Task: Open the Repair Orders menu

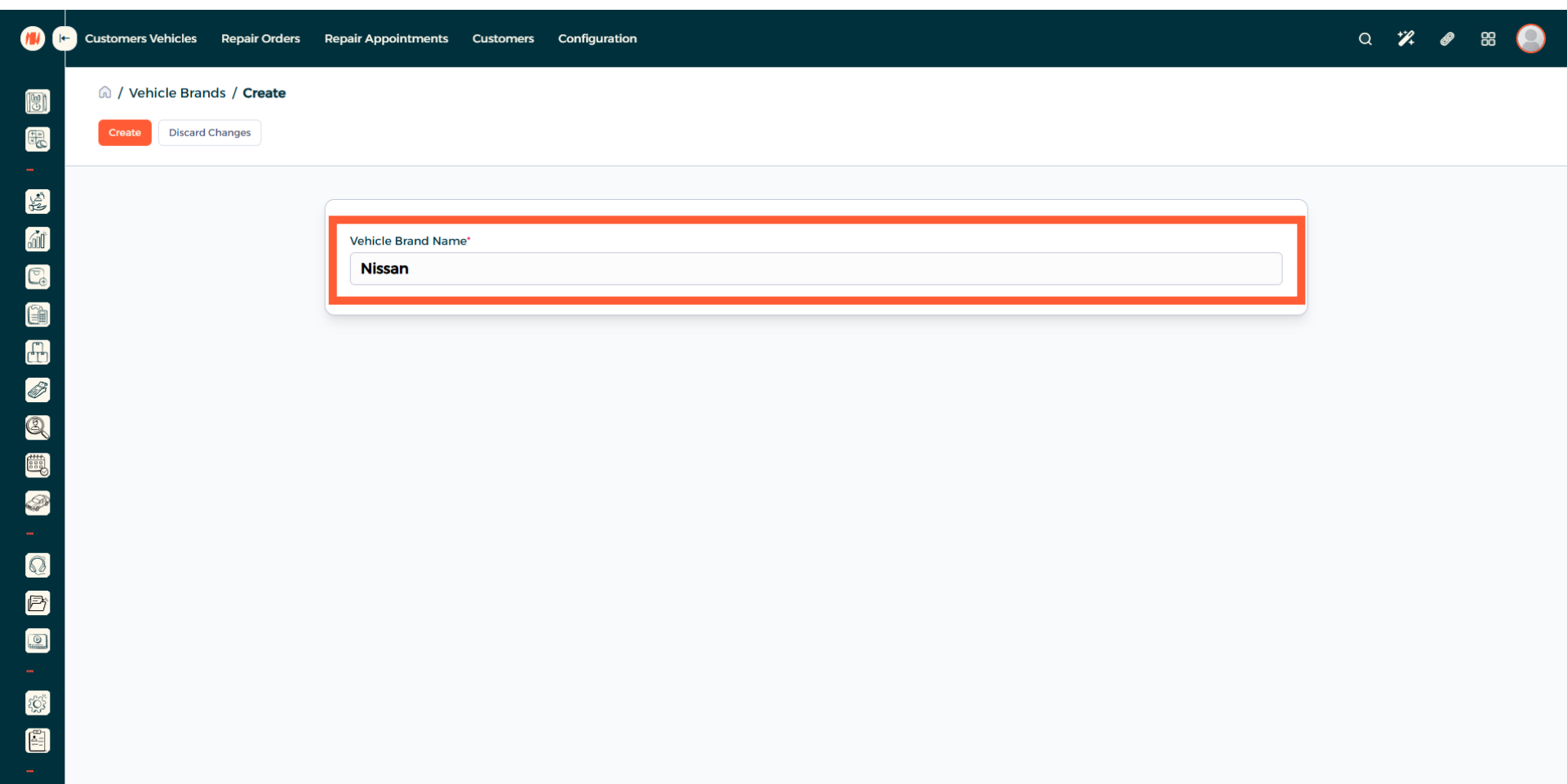Action: [x=260, y=38]
